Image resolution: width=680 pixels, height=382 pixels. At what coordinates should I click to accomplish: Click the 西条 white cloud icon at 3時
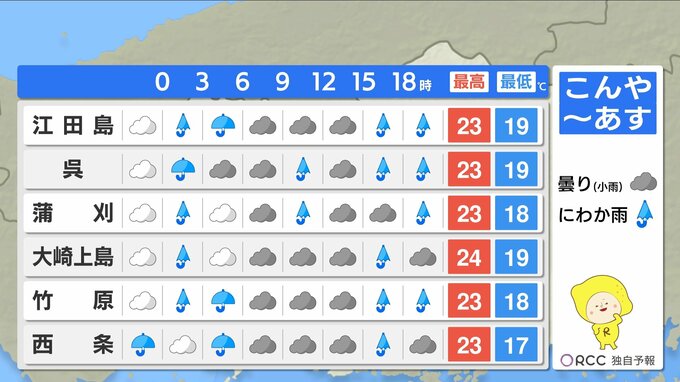(183, 345)
